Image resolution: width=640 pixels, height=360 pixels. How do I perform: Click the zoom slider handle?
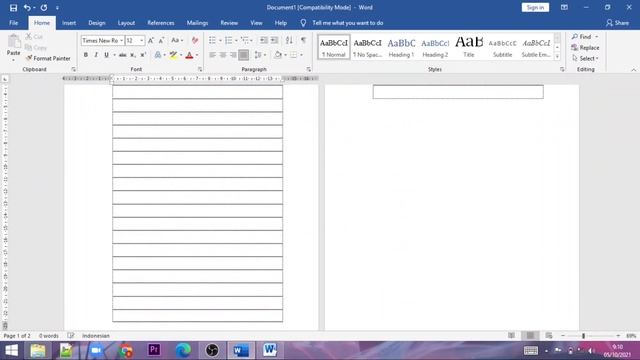pos(583,336)
